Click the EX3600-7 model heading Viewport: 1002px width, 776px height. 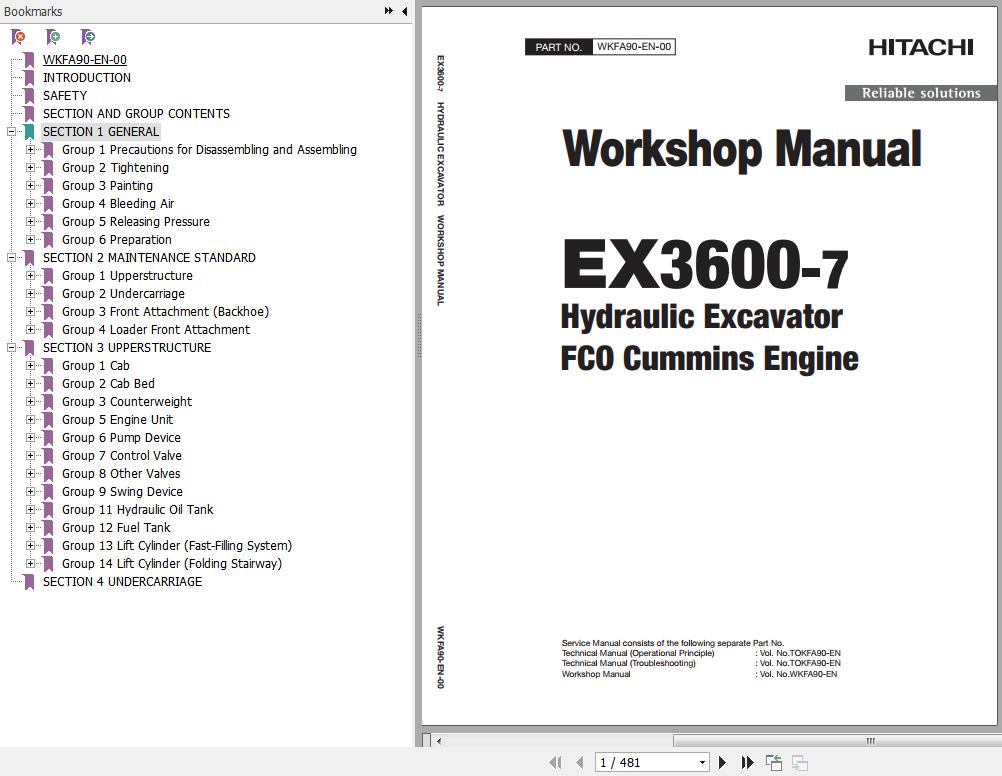point(705,265)
